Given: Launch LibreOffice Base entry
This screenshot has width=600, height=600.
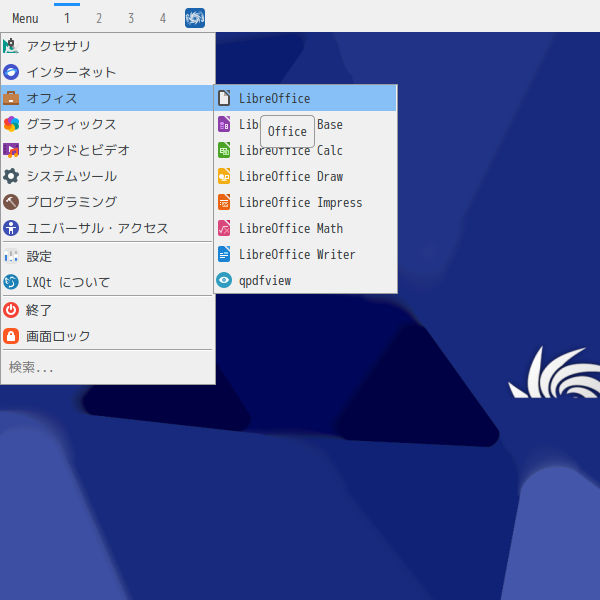Looking at the screenshot, I should point(305,124).
